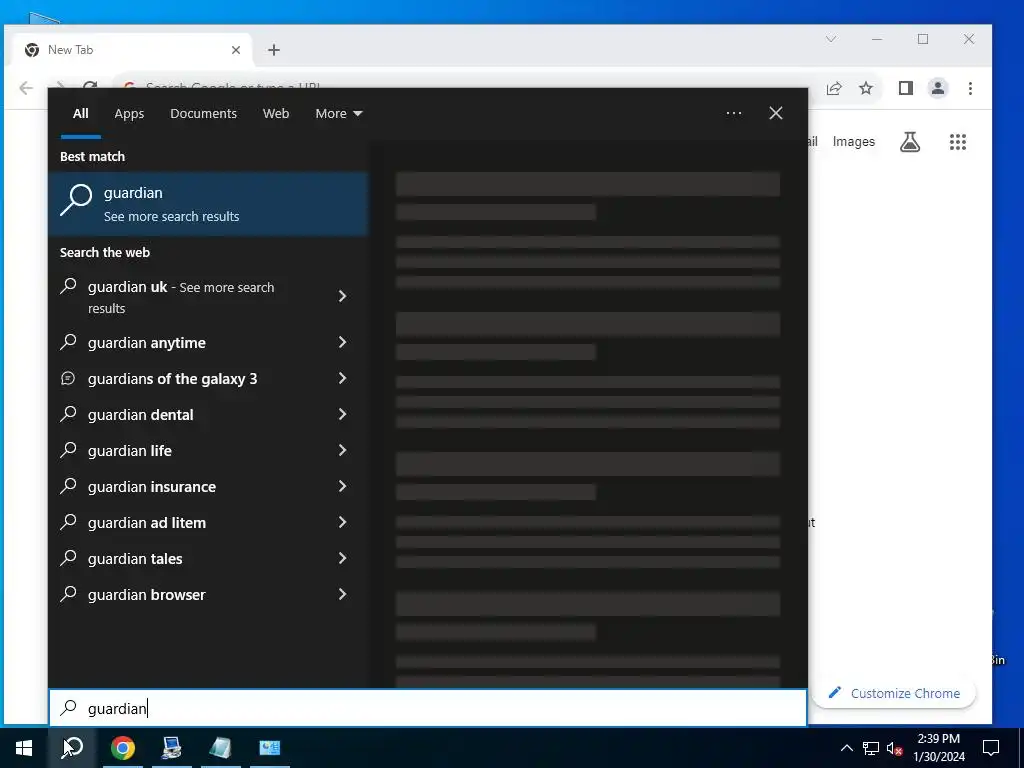Open a new Chrome tab with plus
The width and height of the screenshot is (1024, 768).
click(x=274, y=50)
